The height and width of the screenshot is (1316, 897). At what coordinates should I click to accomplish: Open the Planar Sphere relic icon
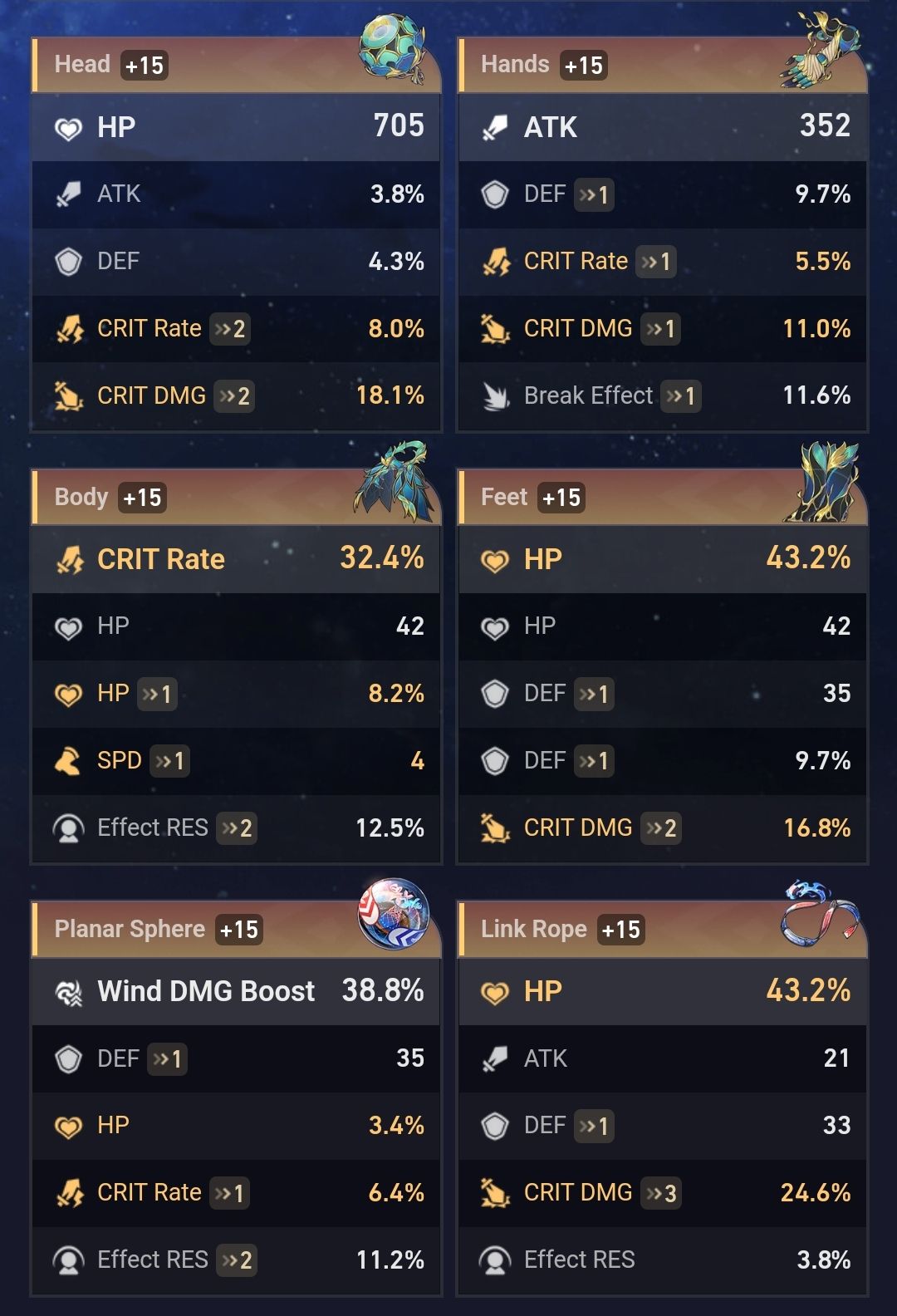pos(393,913)
